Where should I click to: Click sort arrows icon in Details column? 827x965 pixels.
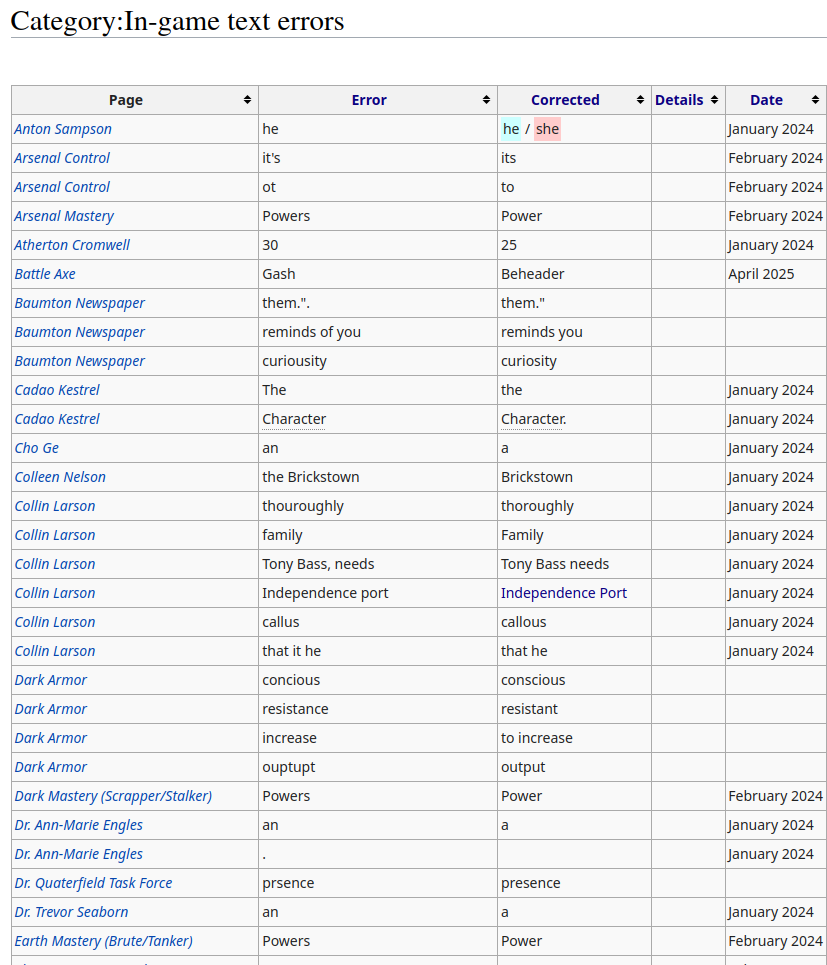click(714, 100)
